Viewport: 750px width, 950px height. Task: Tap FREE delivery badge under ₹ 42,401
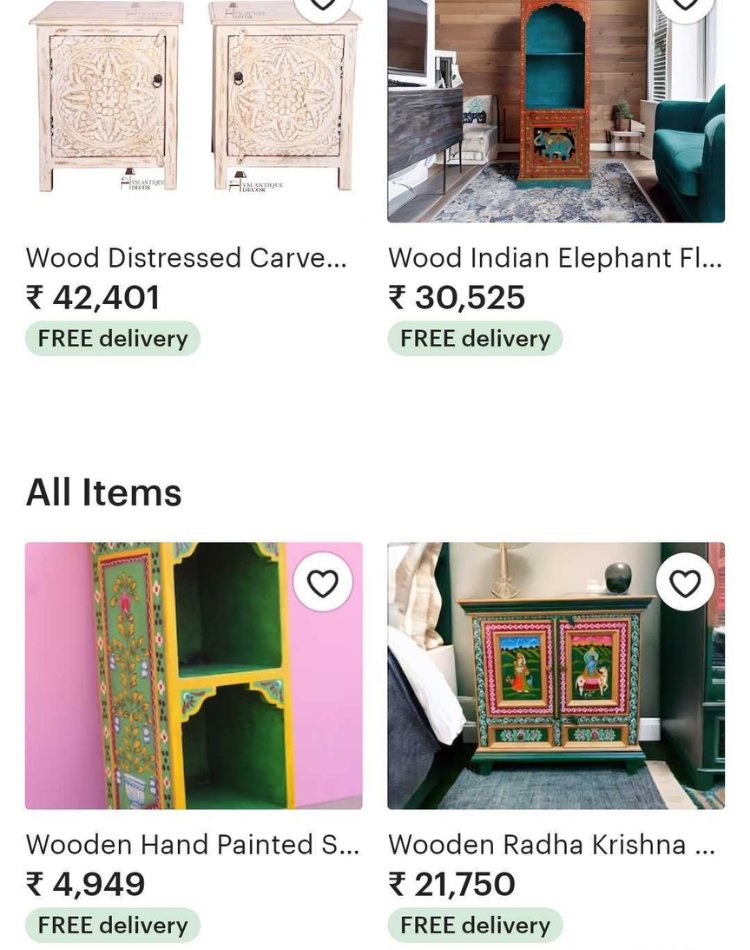point(113,338)
